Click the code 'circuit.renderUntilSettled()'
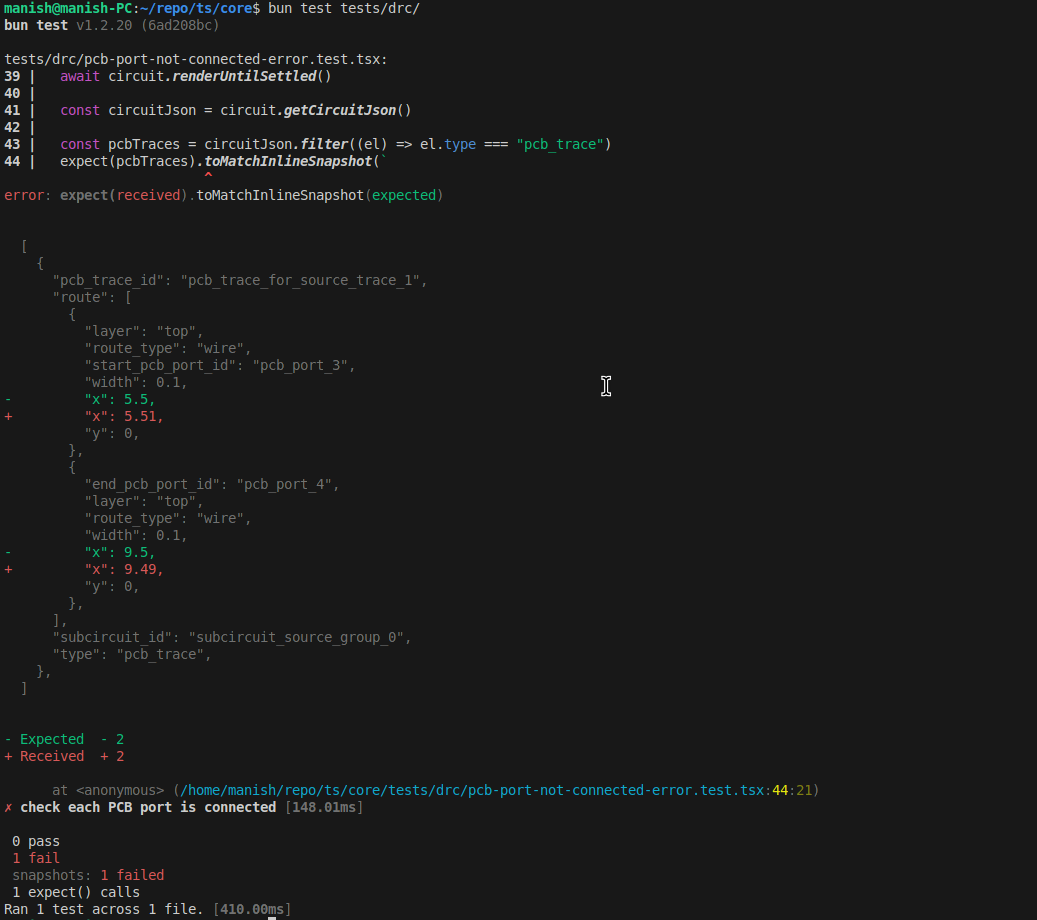 (220, 76)
